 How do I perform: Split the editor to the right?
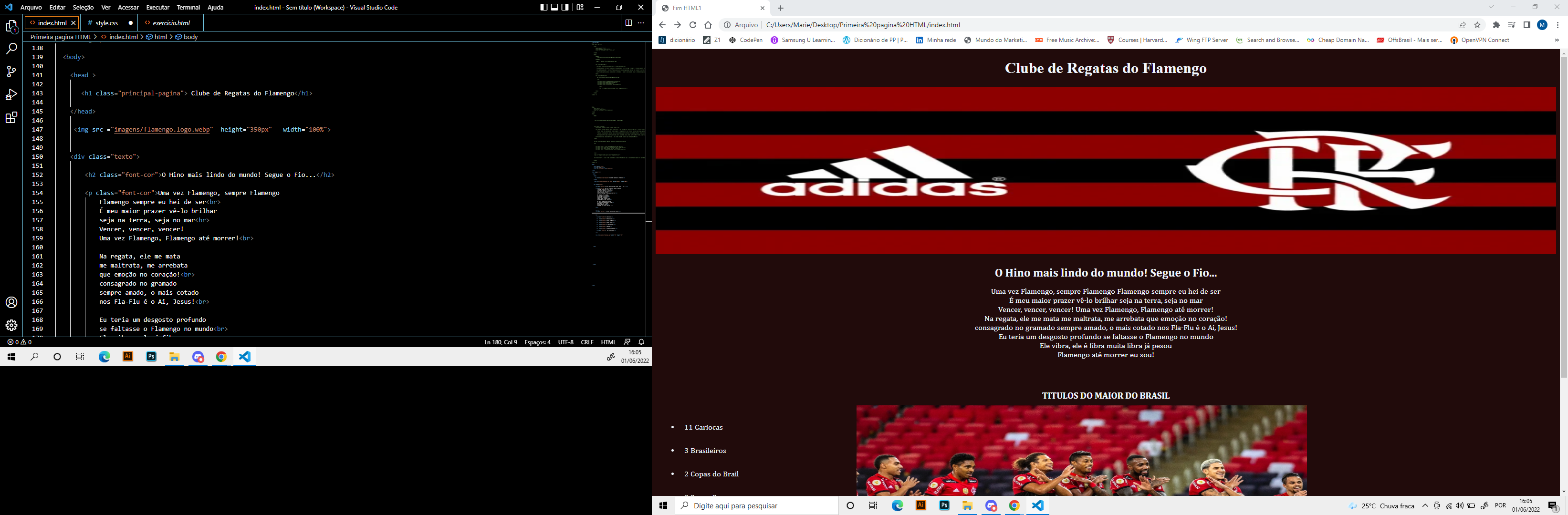click(628, 23)
